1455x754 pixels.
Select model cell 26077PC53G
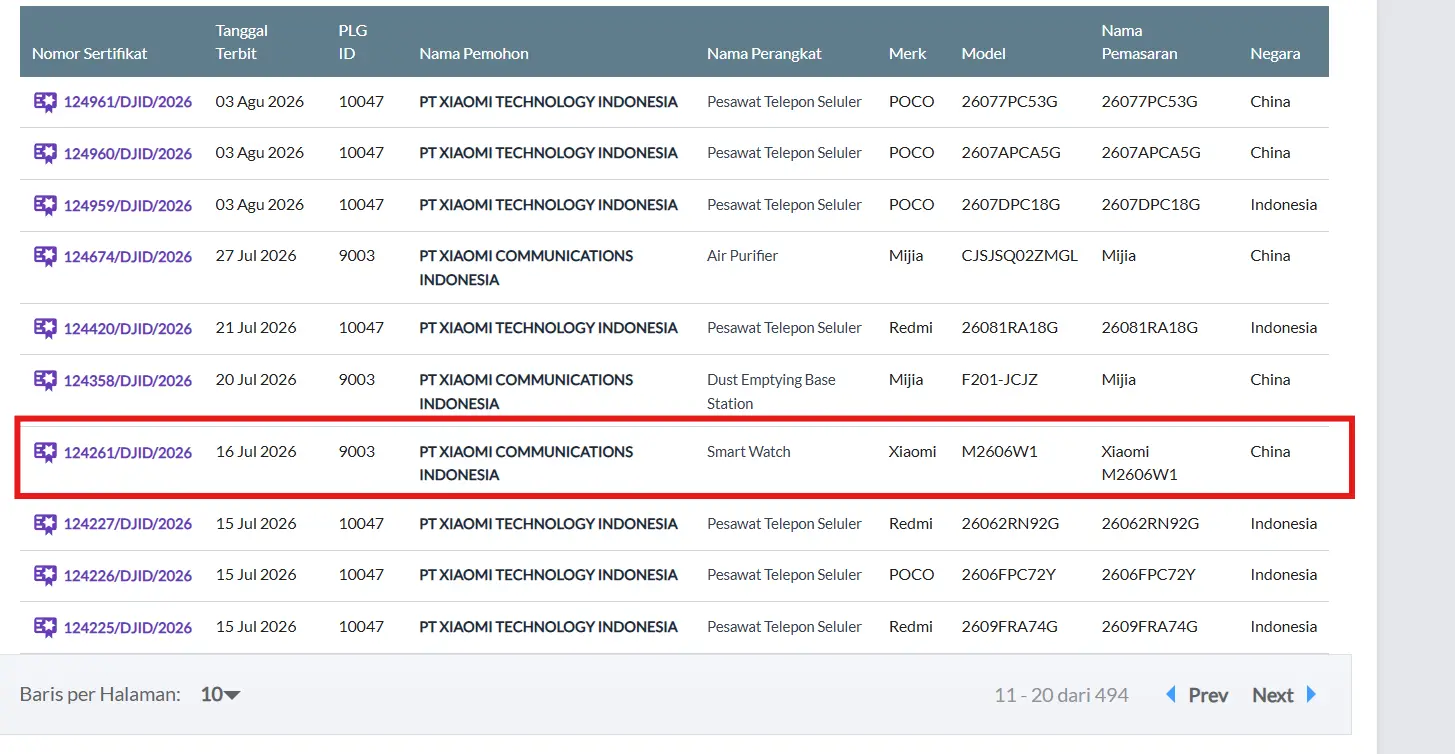[x=1010, y=102]
